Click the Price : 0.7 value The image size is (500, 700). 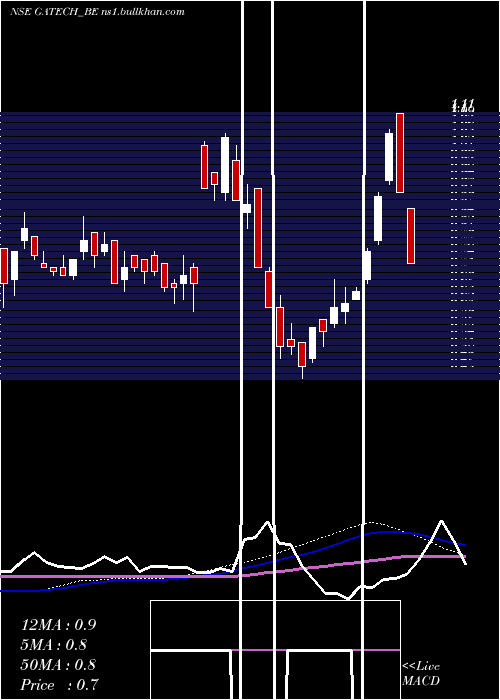point(59,685)
